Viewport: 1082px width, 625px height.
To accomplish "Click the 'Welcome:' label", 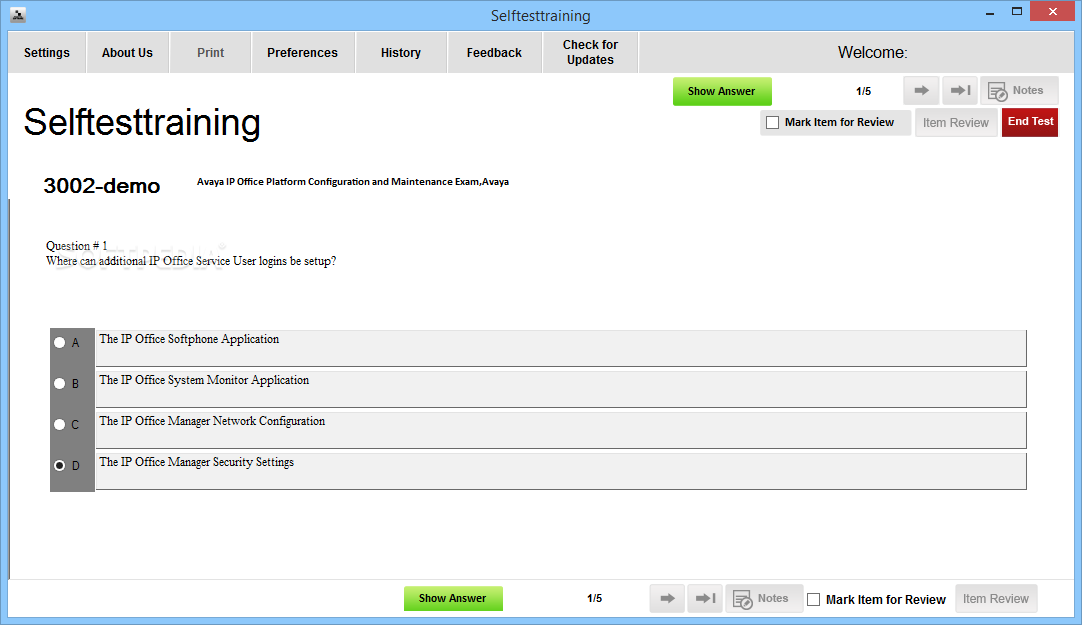I will (872, 52).
